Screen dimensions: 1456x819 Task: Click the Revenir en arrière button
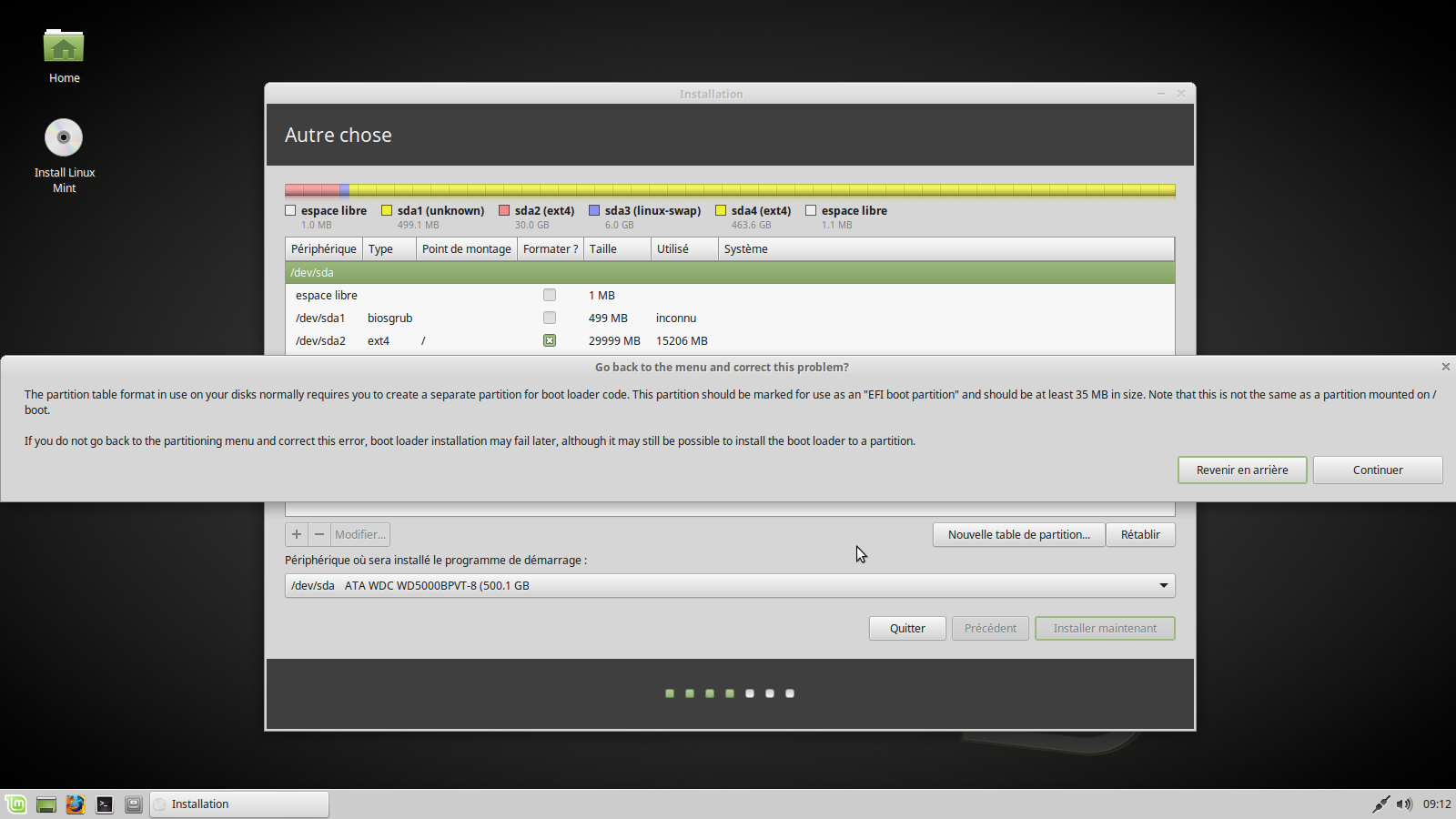pos(1241,470)
